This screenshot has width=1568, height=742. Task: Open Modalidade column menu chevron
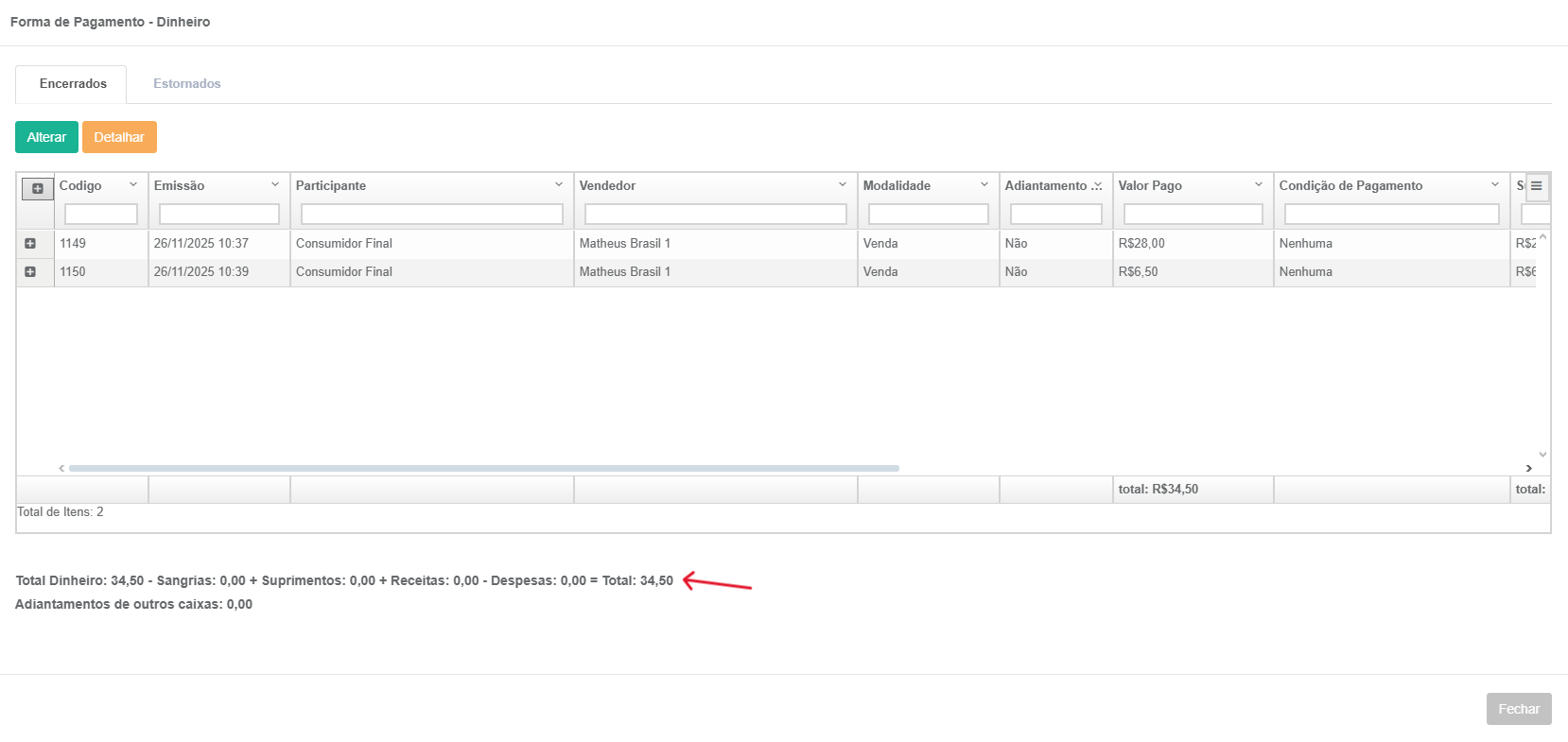(x=984, y=185)
